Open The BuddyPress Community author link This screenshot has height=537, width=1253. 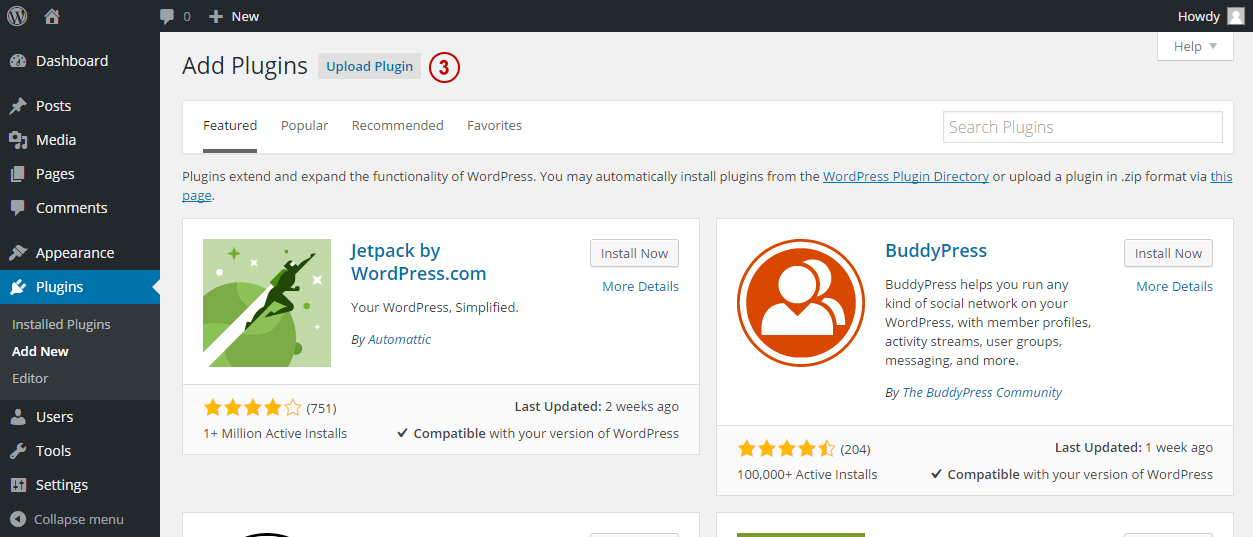tap(982, 393)
